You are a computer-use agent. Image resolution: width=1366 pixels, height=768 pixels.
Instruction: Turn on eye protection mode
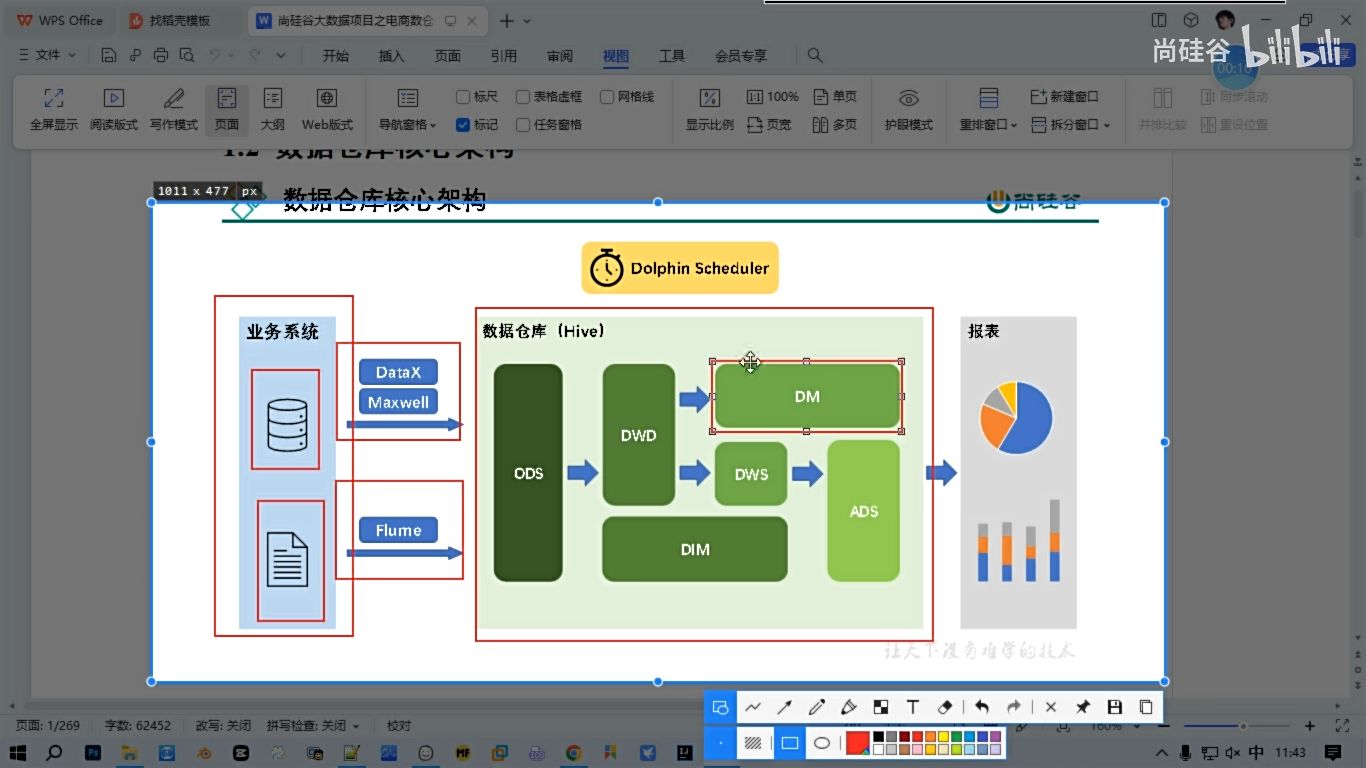[x=909, y=110]
